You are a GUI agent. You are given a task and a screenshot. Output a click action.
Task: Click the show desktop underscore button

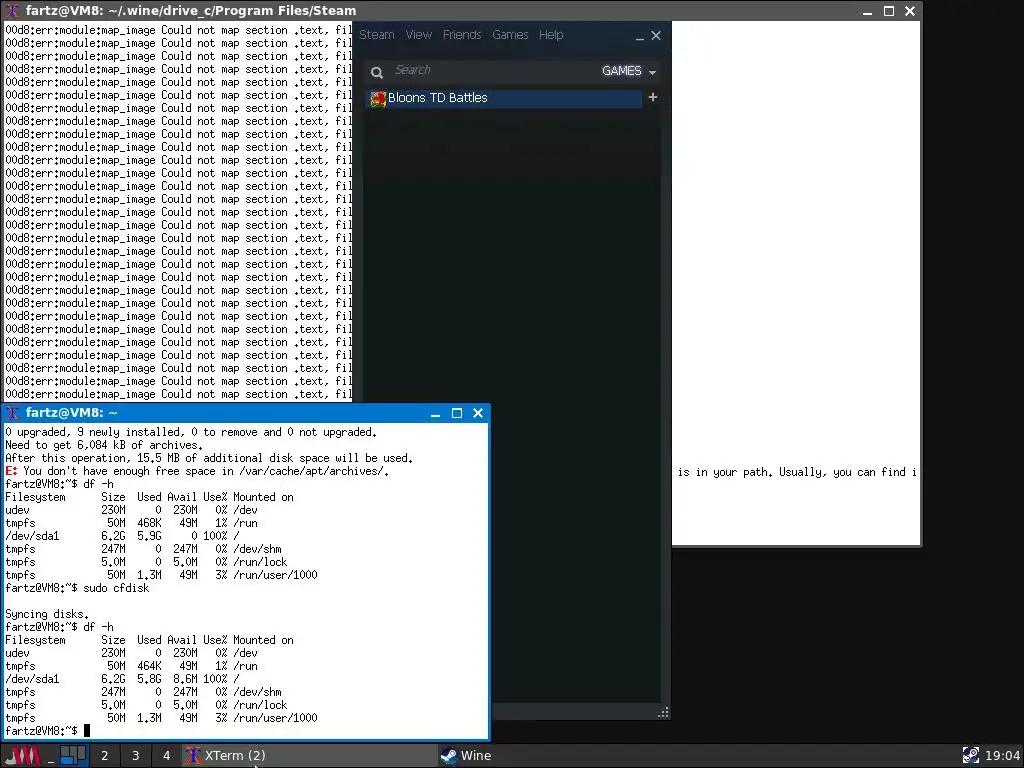click(50, 756)
